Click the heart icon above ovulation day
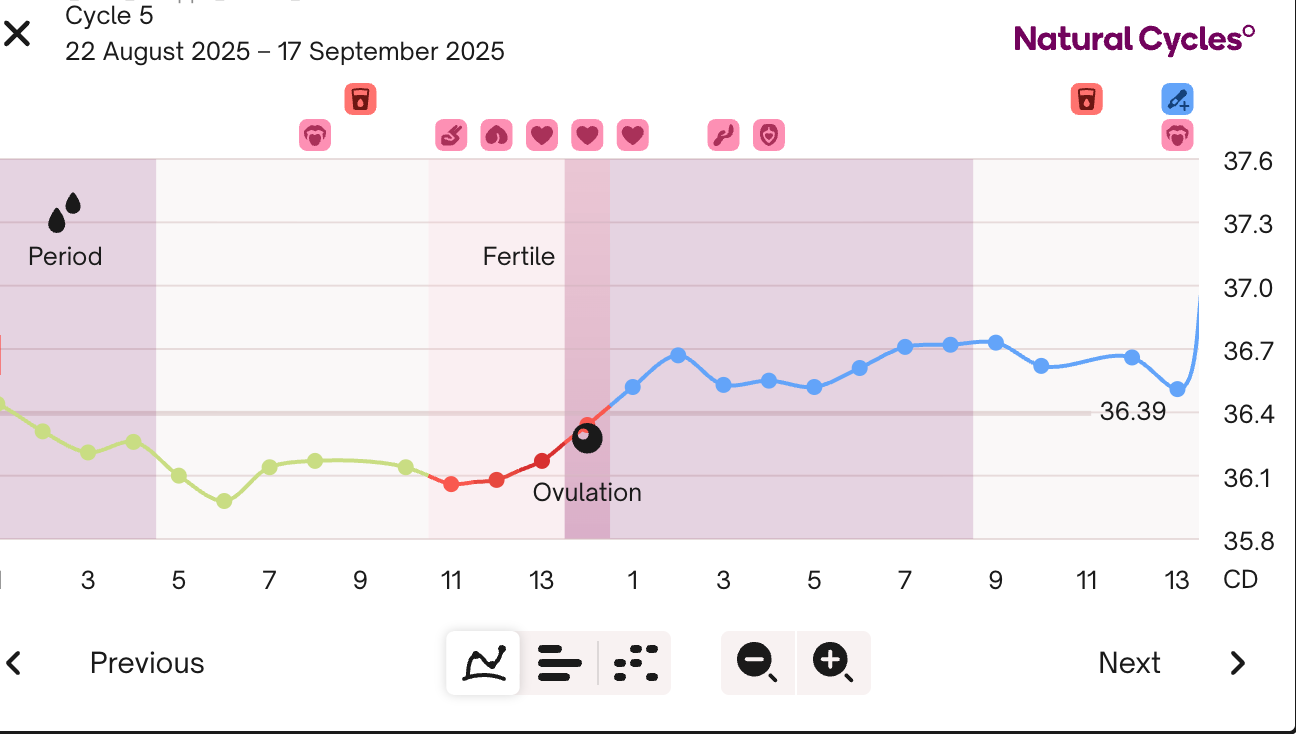Image resolution: width=1296 pixels, height=734 pixels. [x=587, y=134]
